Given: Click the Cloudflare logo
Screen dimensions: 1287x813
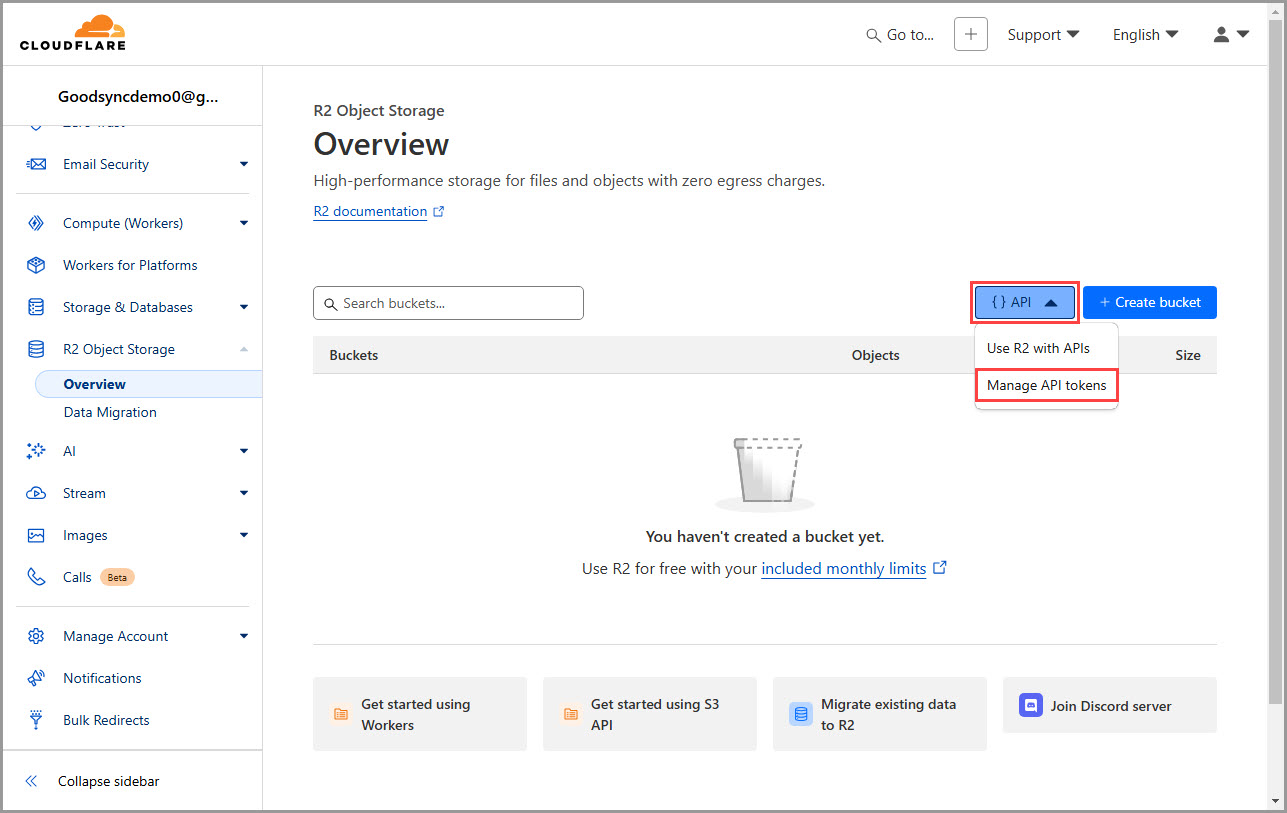Looking at the screenshot, I should pos(72,33).
